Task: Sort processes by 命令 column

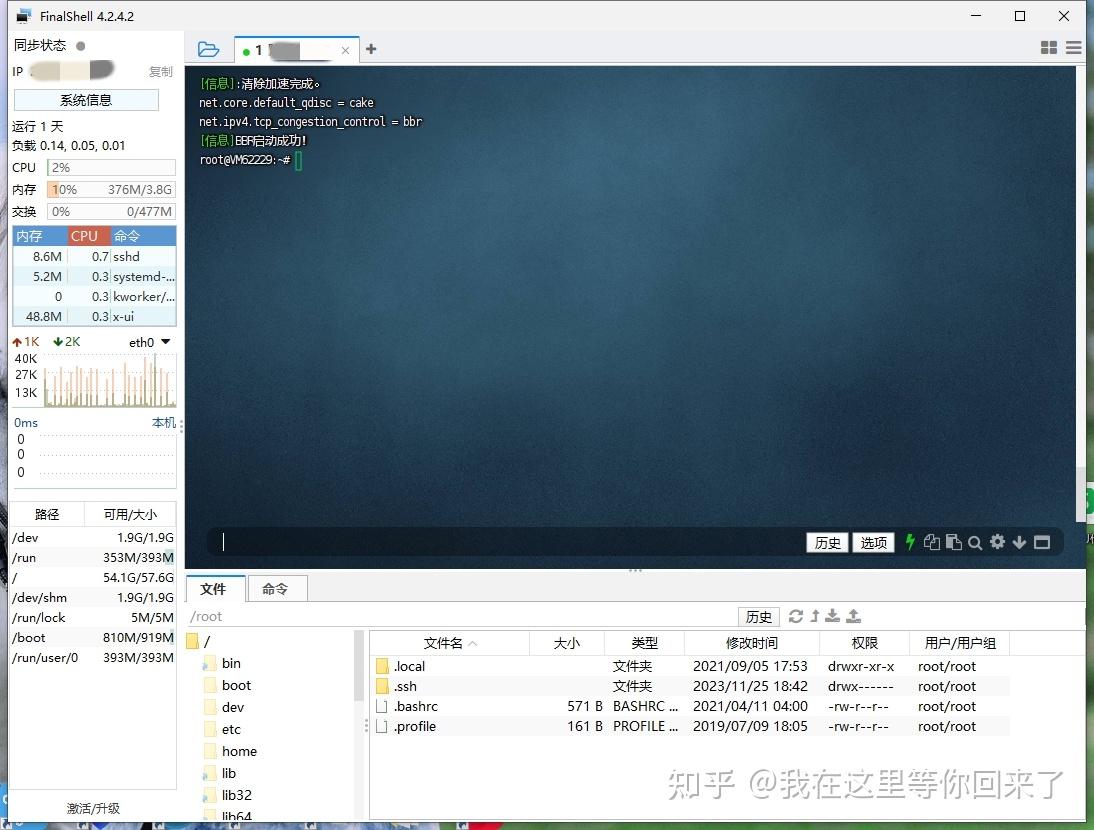Action: pos(143,236)
